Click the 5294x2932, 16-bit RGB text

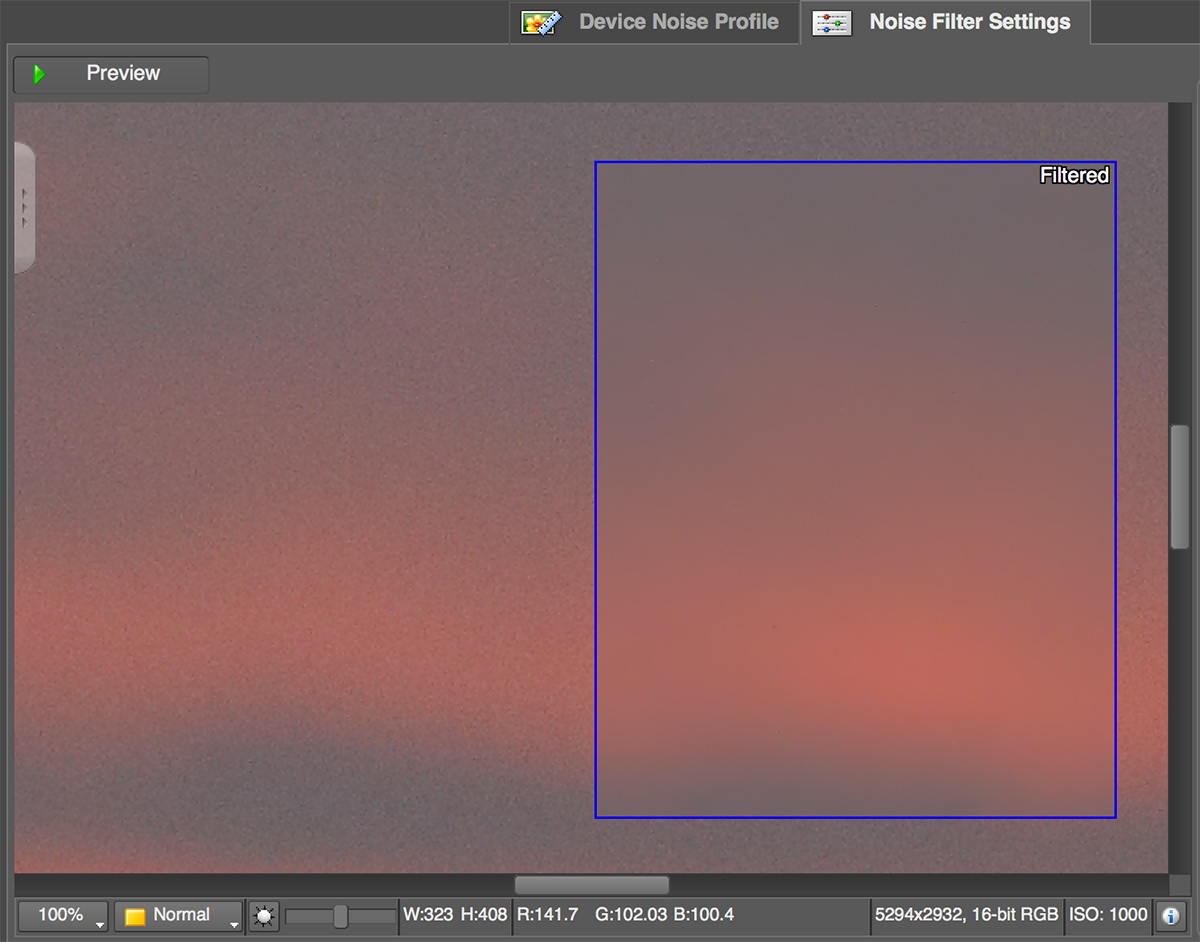coord(966,915)
